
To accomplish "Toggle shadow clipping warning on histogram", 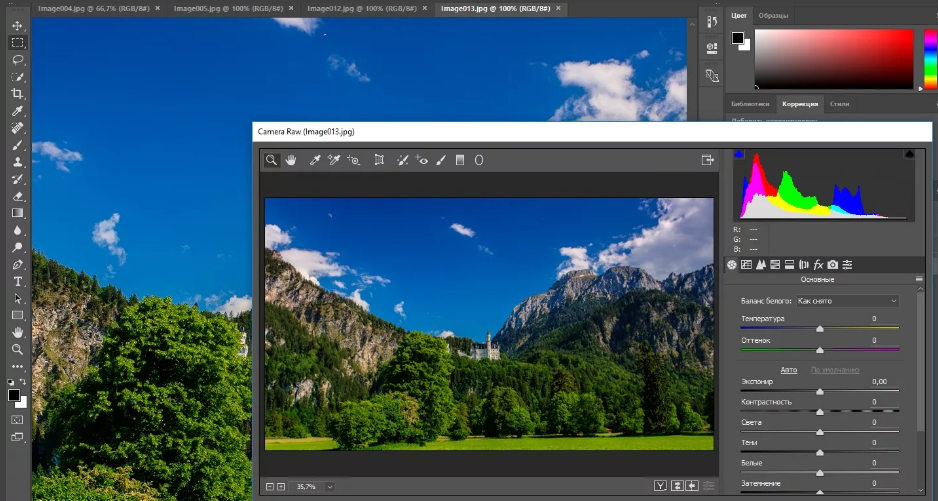I will coord(739,154).
